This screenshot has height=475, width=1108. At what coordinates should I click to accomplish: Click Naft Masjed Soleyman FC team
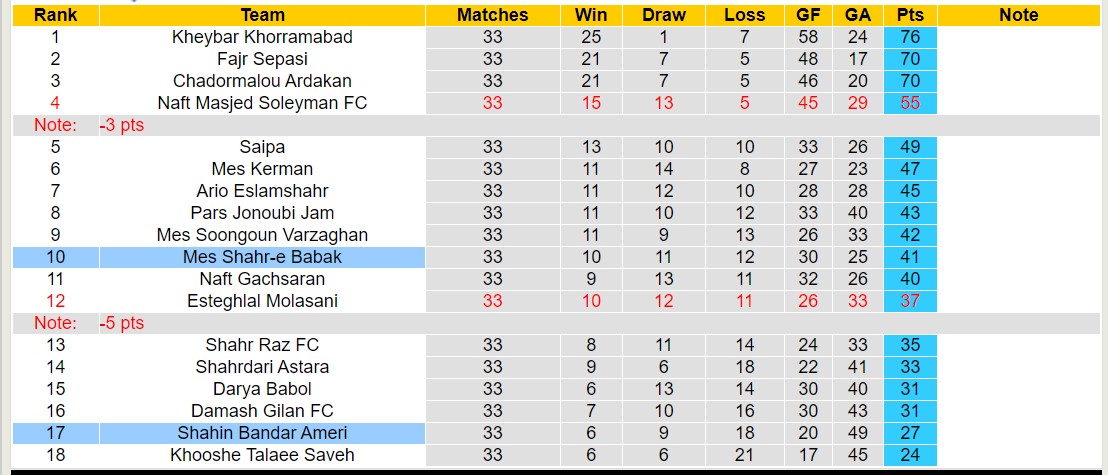click(262, 103)
